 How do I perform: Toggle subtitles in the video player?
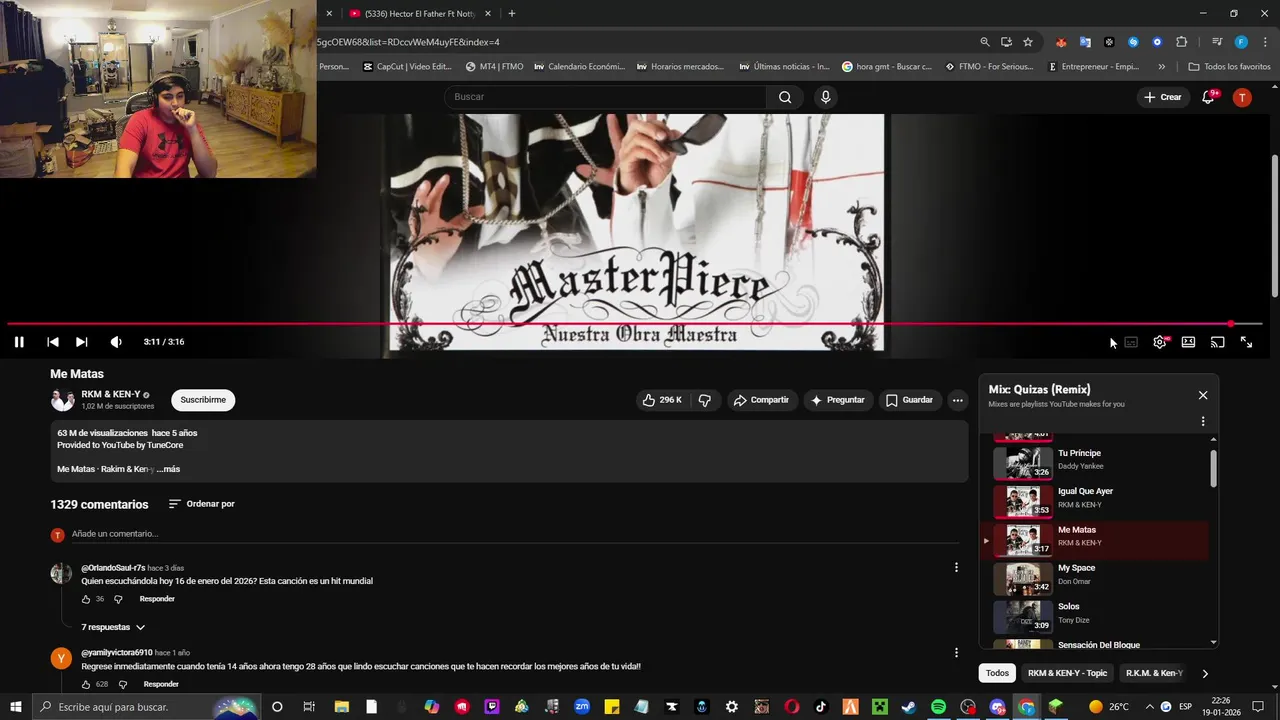click(x=1131, y=342)
